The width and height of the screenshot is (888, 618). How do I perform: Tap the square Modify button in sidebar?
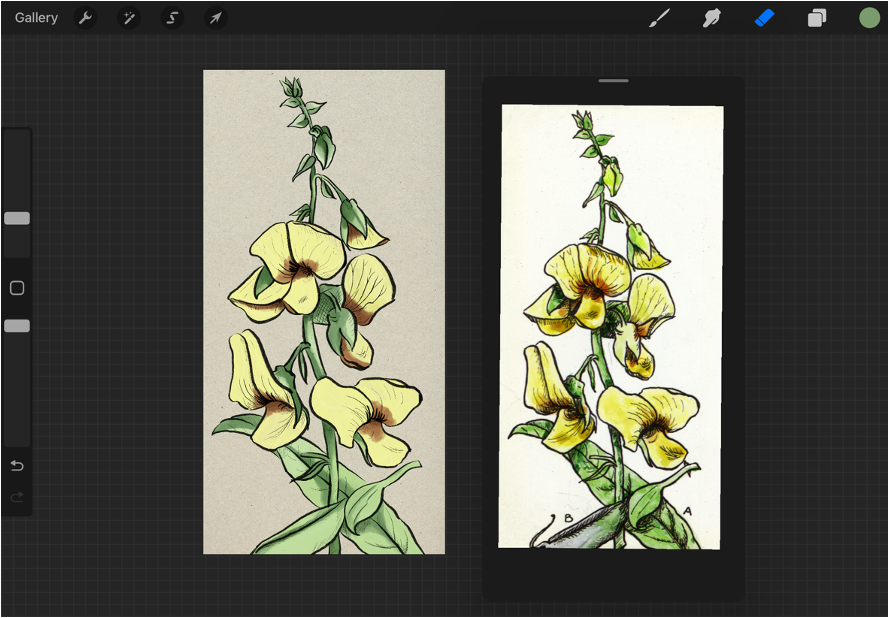tap(17, 288)
